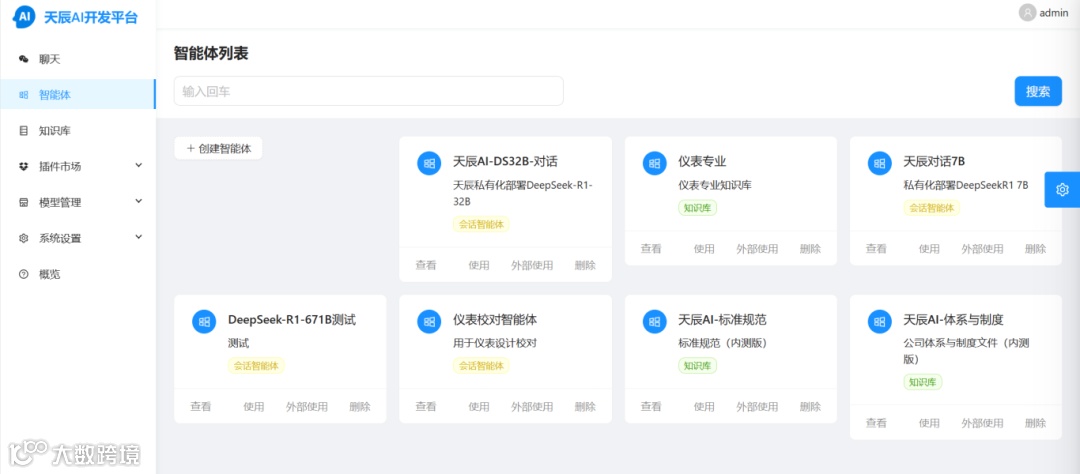Click 外部使用 on 天辰AI-体系与制度 card

coord(982,423)
